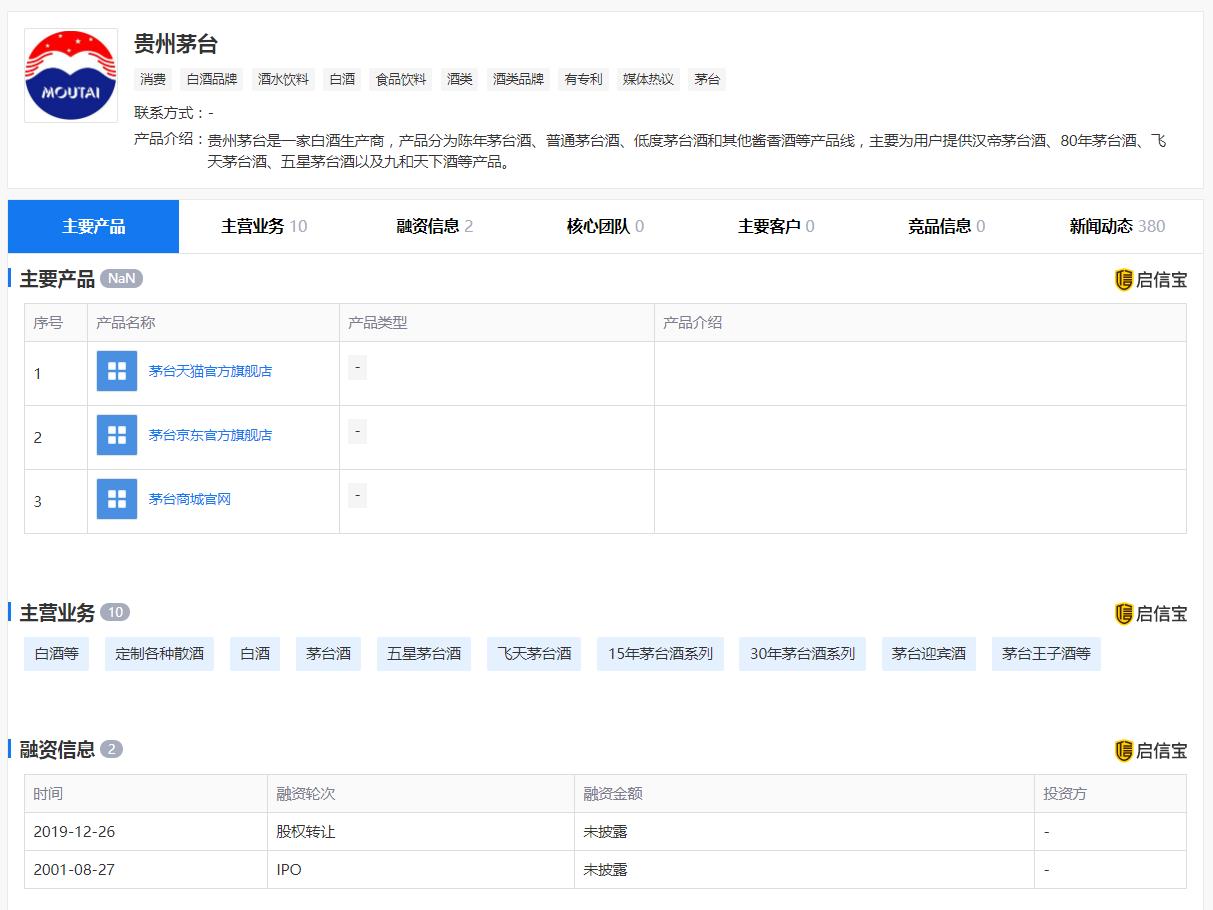Open the 茅台京东官方旗舰店 link
This screenshot has width=1213, height=910.
pos(210,435)
